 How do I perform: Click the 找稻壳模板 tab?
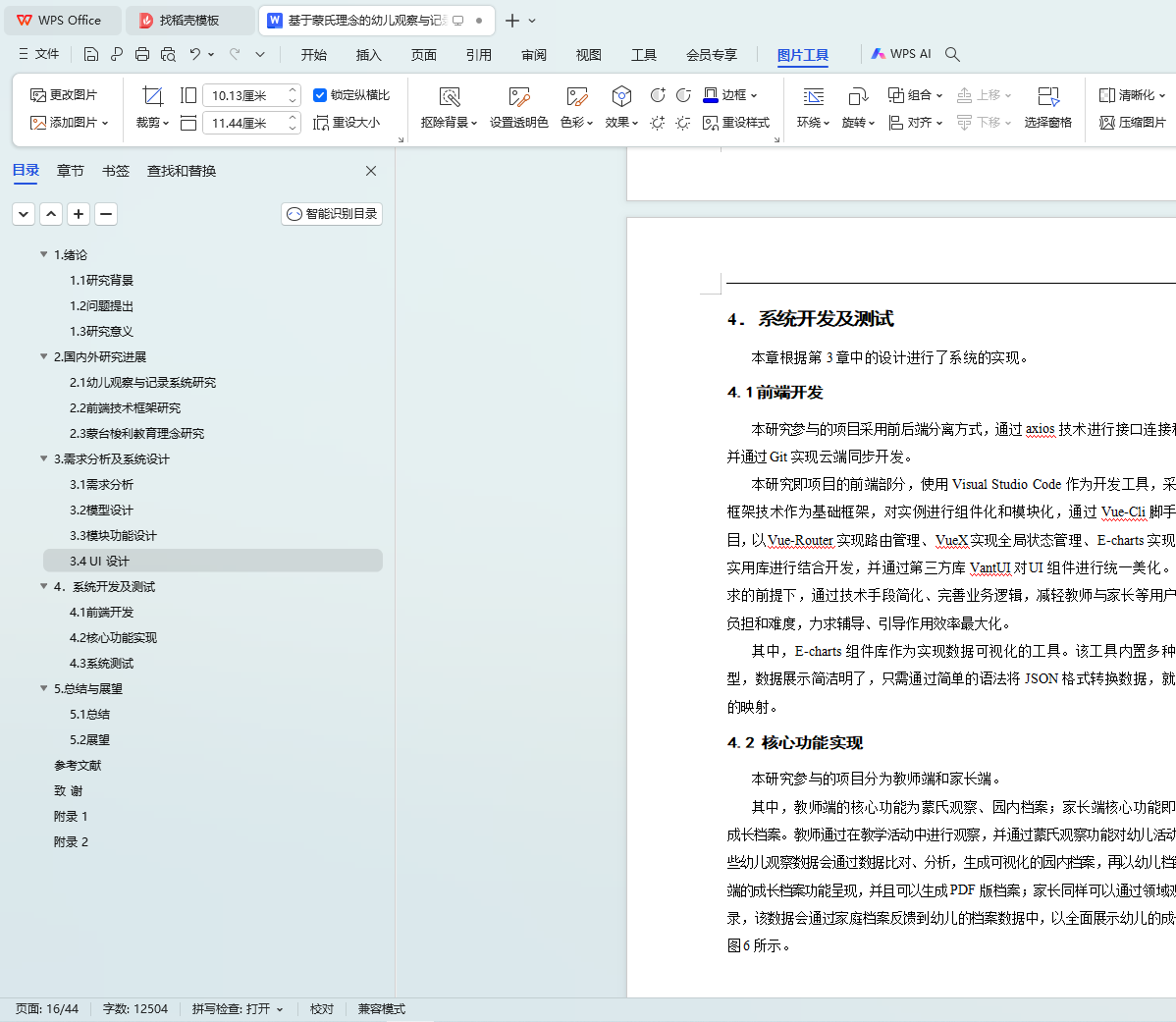point(189,21)
